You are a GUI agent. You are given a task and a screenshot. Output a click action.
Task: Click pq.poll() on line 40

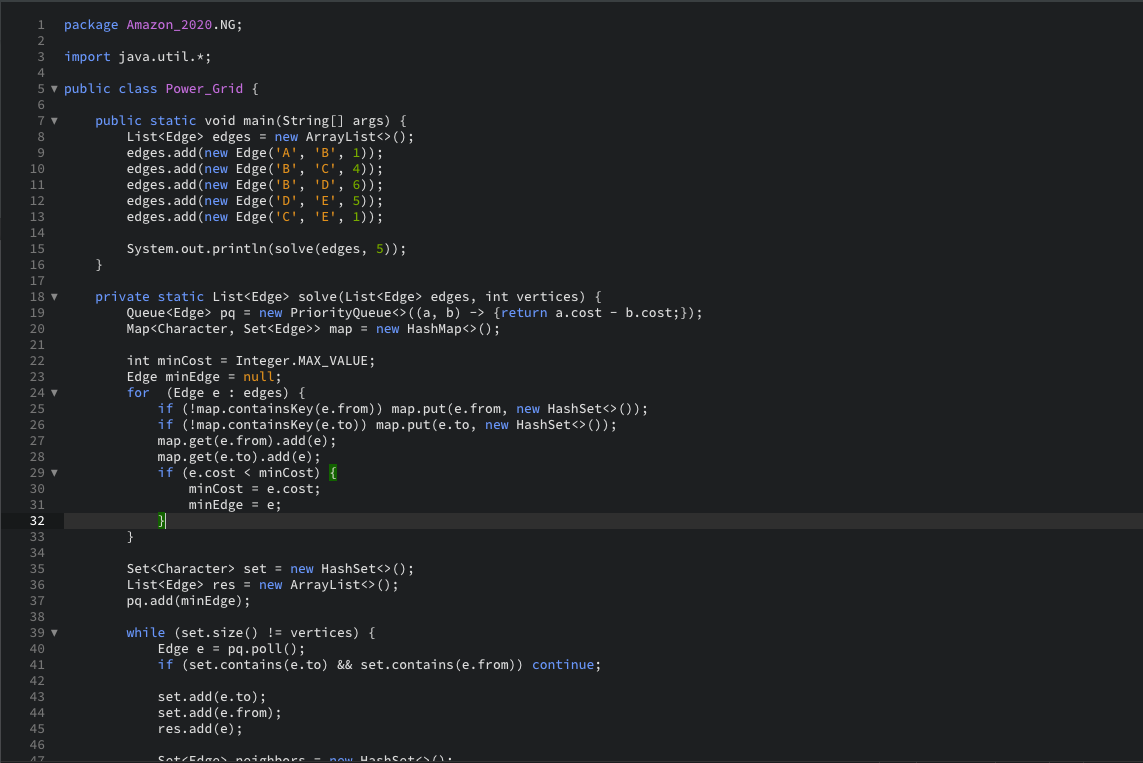(x=262, y=650)
